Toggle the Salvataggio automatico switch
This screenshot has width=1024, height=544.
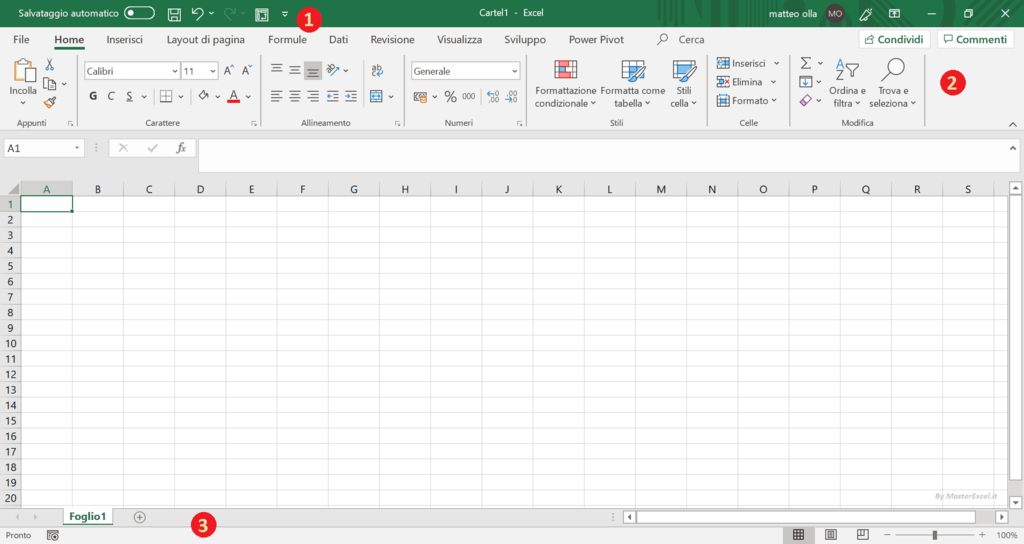139,14
